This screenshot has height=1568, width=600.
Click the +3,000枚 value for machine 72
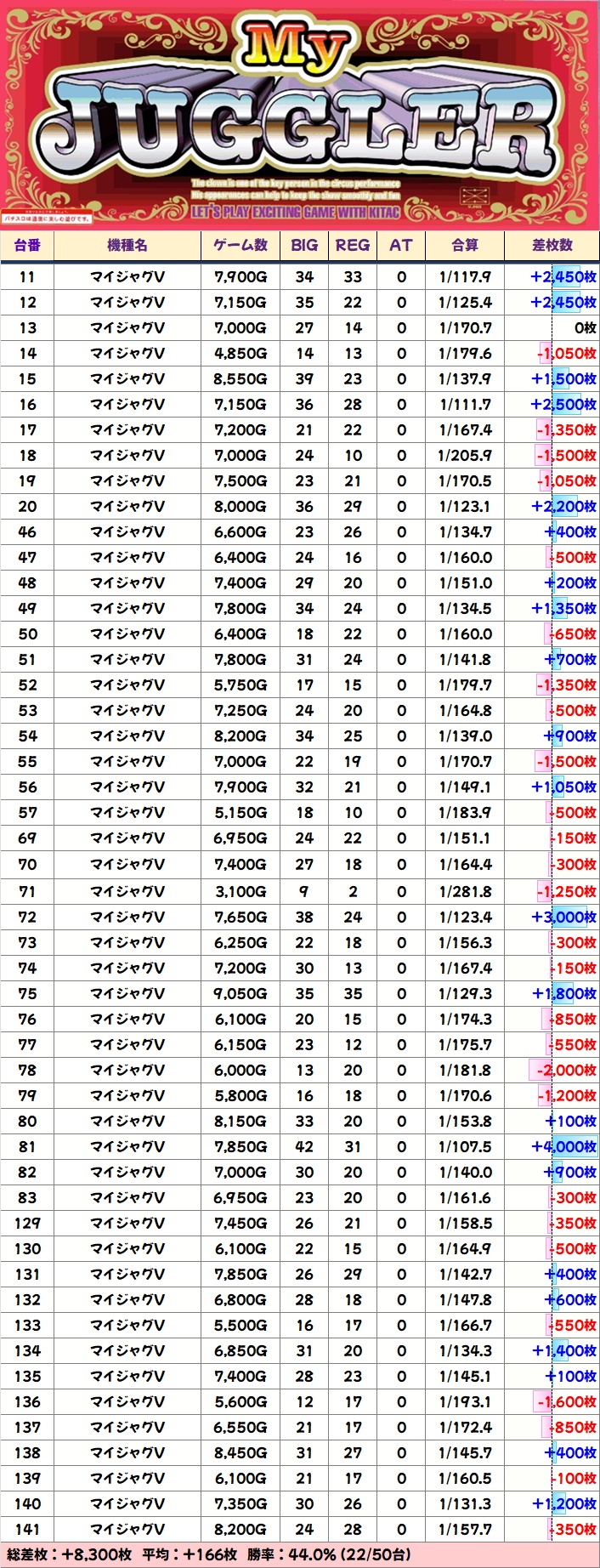tap(563, 917)
